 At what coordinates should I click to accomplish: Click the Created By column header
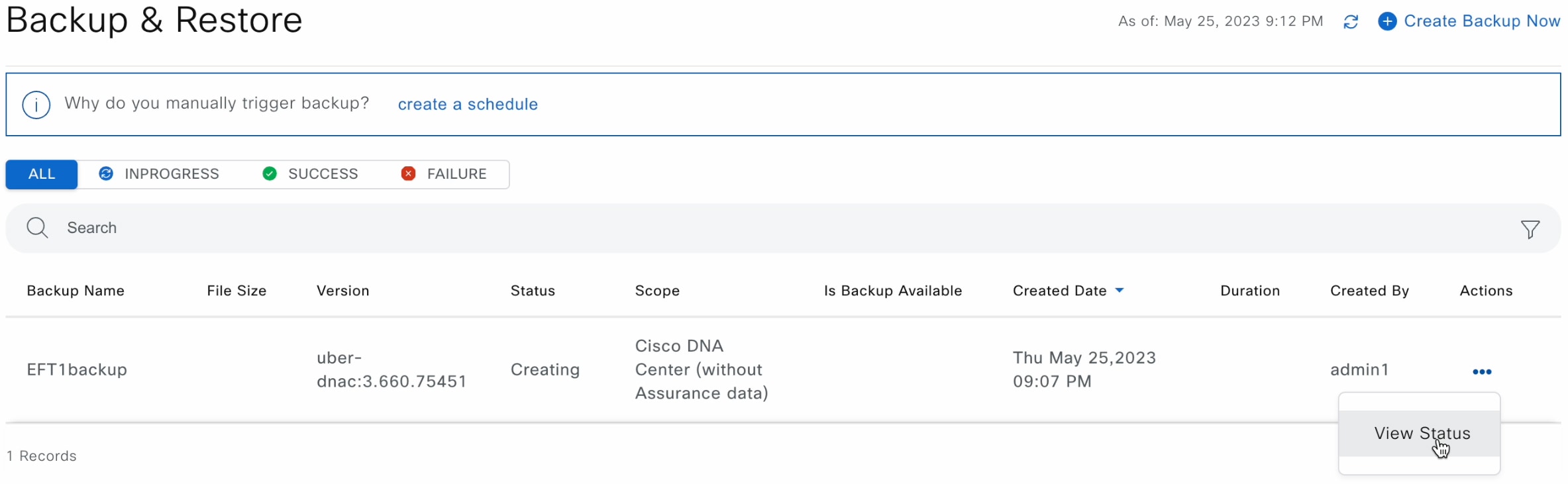tap(1369, 291)
